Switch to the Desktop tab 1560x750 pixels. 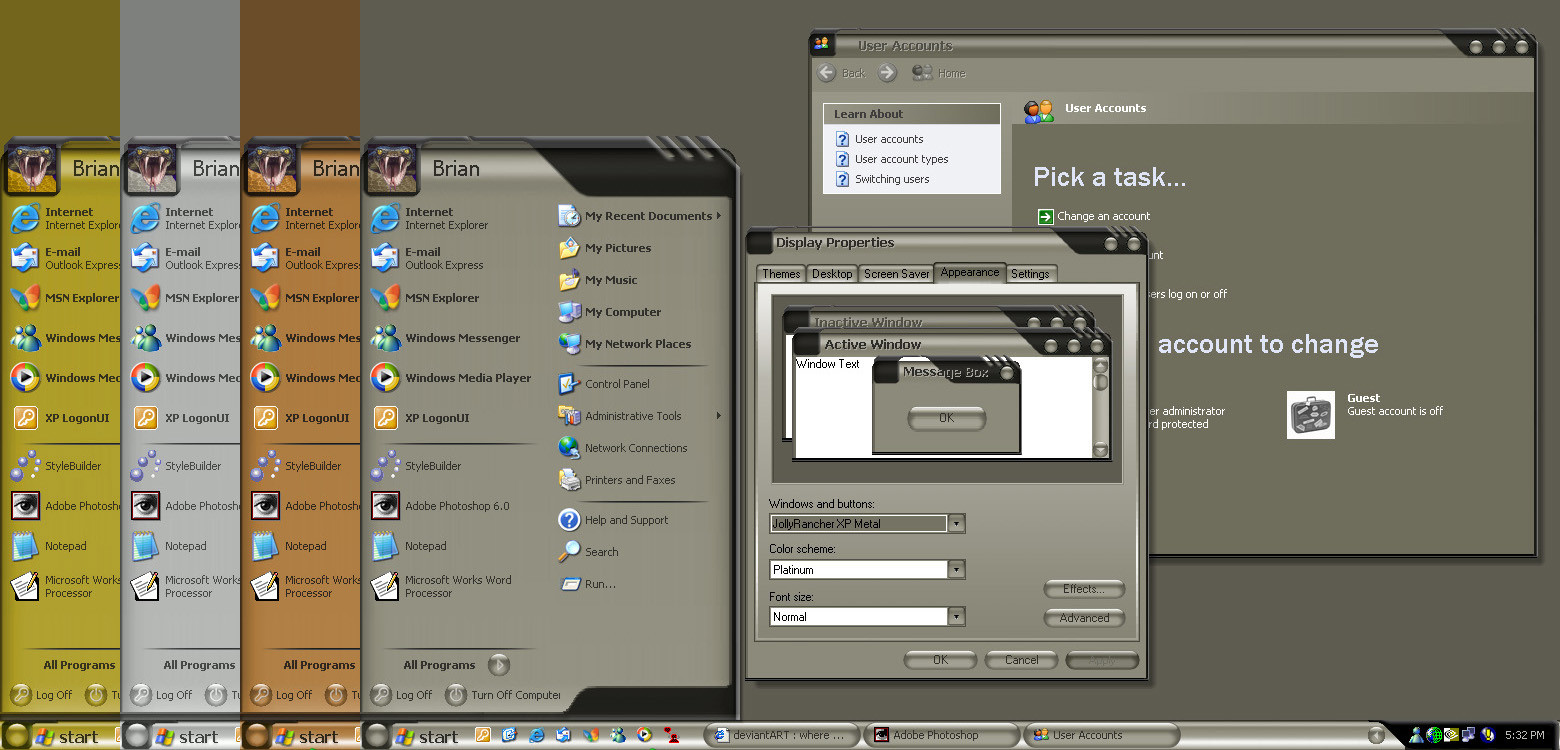[x=832, y=274]
